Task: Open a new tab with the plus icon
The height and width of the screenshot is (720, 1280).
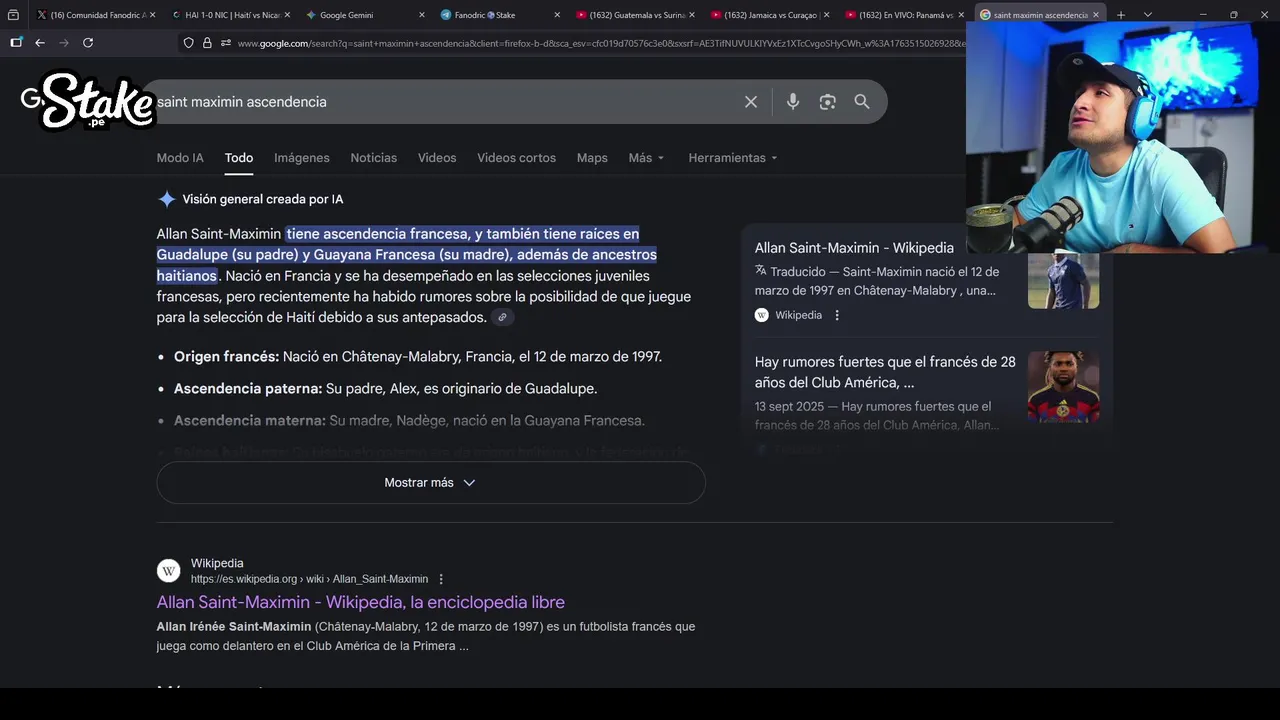Action: click(x=1121, y=15)
